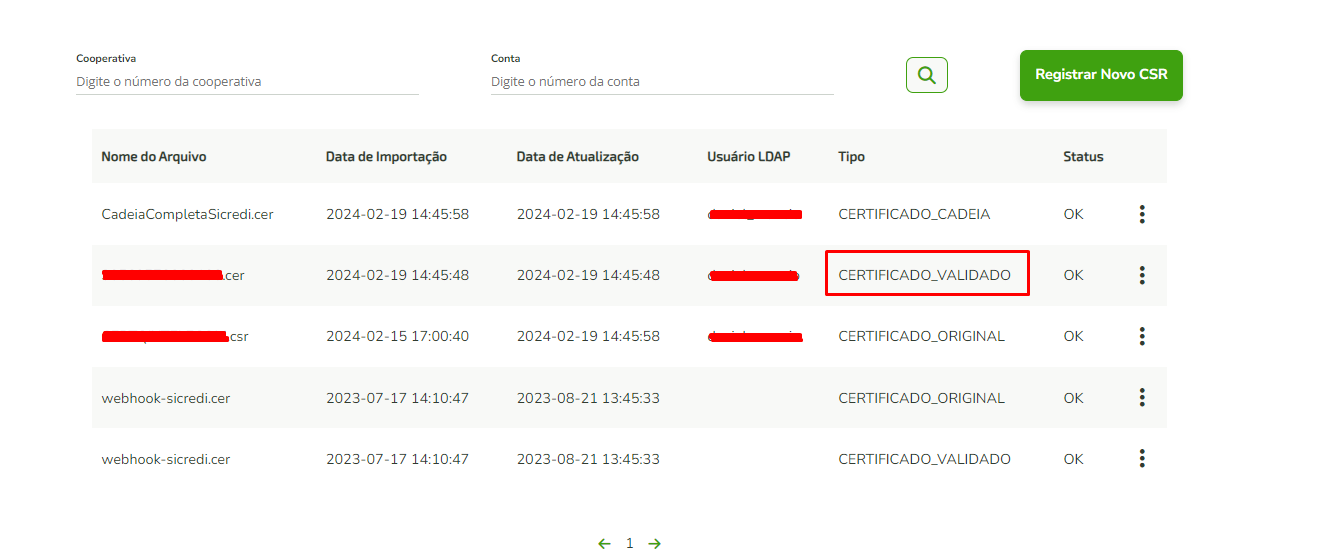
Task: Open three-dot menu for the .csr file row
Action: (x=1141, y=336)
